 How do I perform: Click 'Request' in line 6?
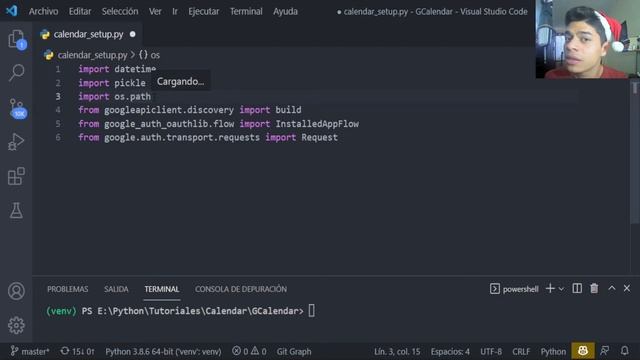tap(320, 137)
